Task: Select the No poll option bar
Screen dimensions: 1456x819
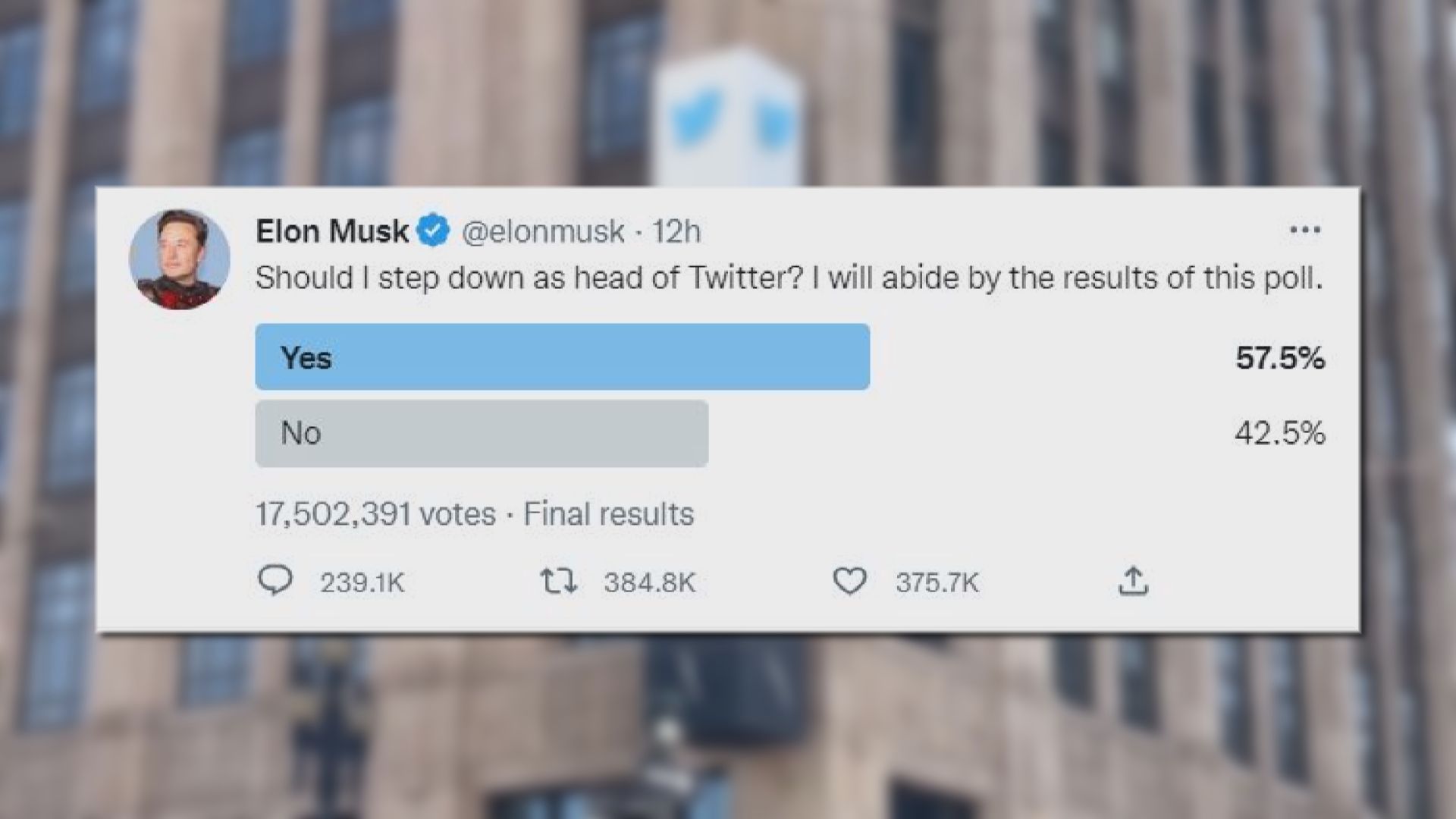Action: (x=482, y=434)
